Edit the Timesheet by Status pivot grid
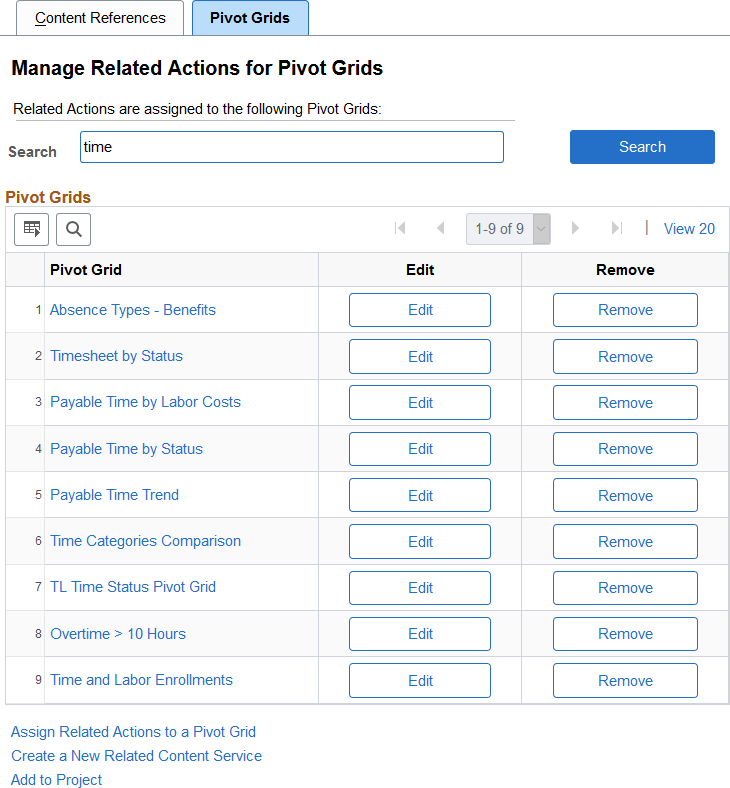The width and height of the screenshot is (730, 788). click(420, 357)
